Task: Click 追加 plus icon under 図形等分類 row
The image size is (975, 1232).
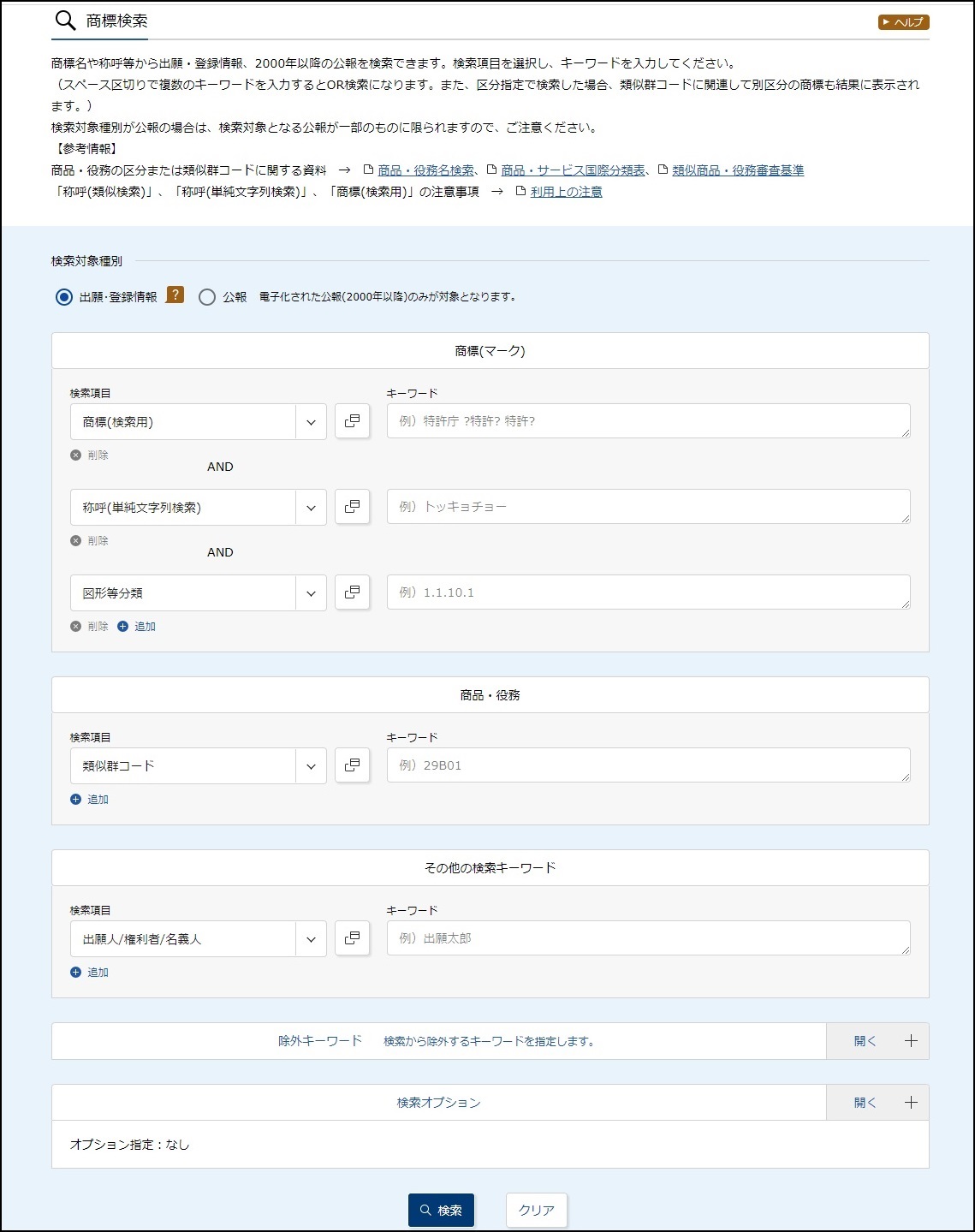Action: point(122,627)
